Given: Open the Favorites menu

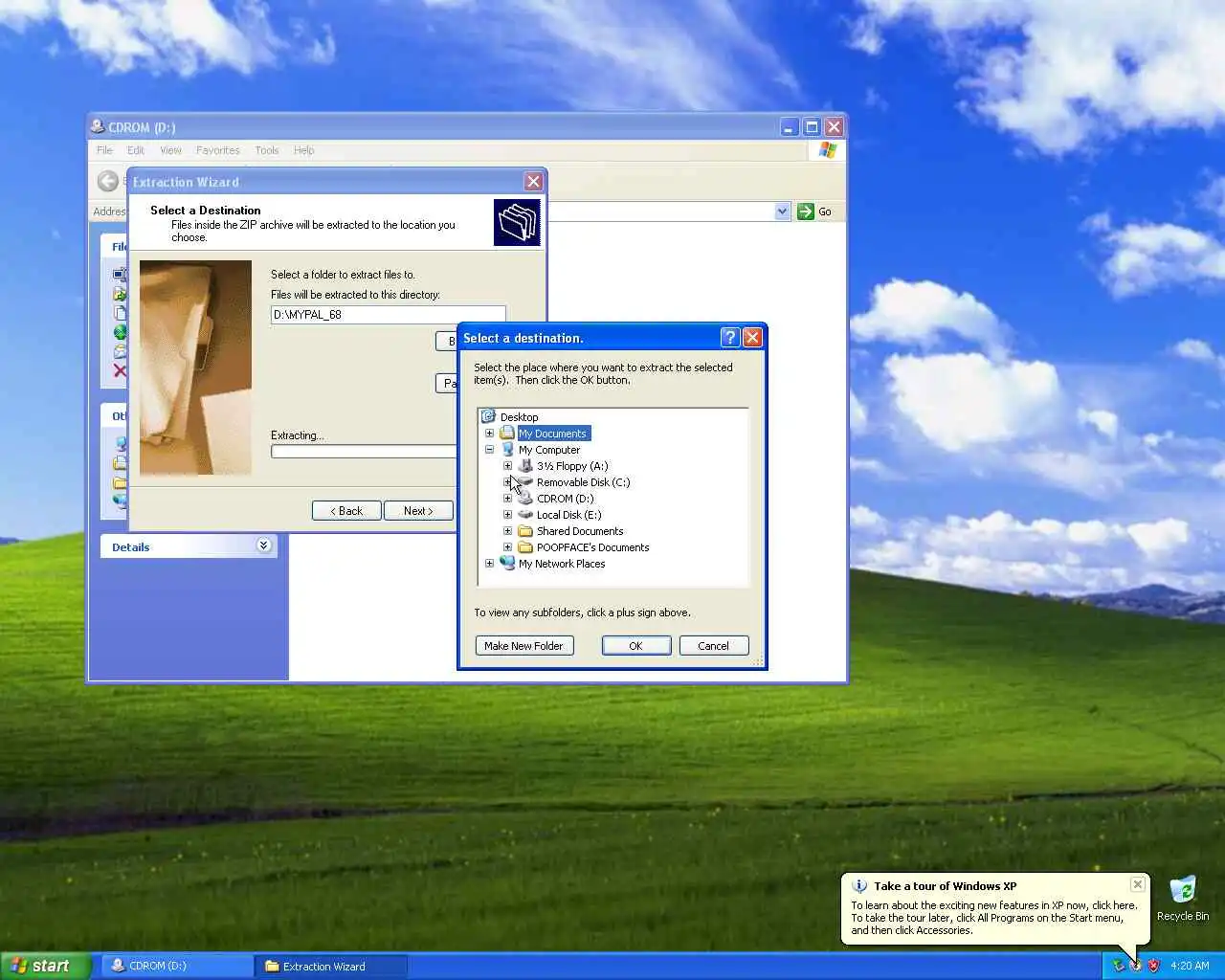Looking at the screenshot, I should [218, 150].
